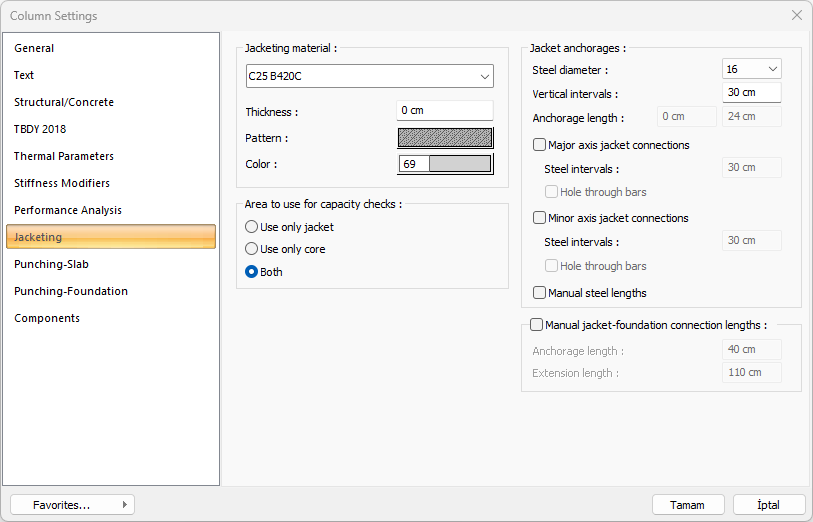Open the Punching-Slab settings

point(51,264)
